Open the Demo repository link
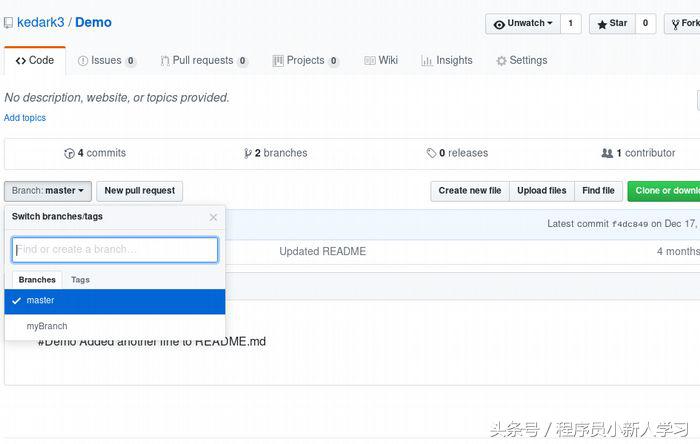 click(x=93, y=22)
